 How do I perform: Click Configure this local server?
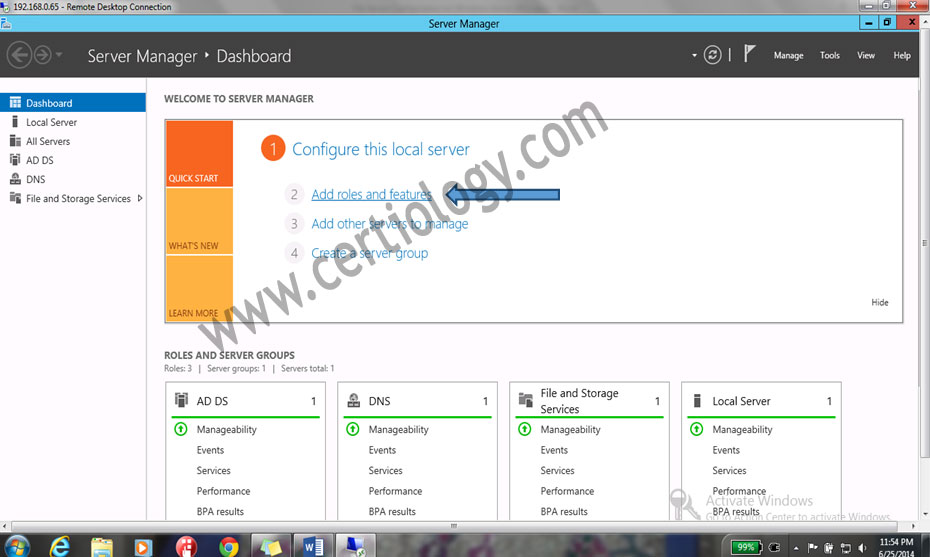point(381,149)
